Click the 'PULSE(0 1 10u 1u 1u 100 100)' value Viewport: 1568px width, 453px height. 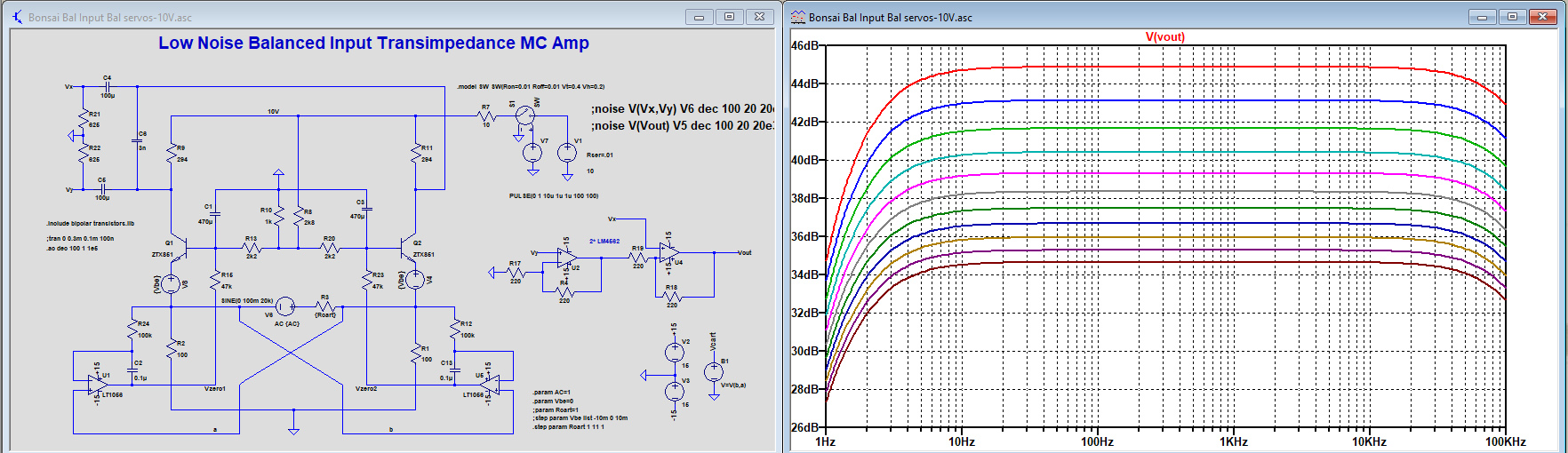(x=554, y=196)
